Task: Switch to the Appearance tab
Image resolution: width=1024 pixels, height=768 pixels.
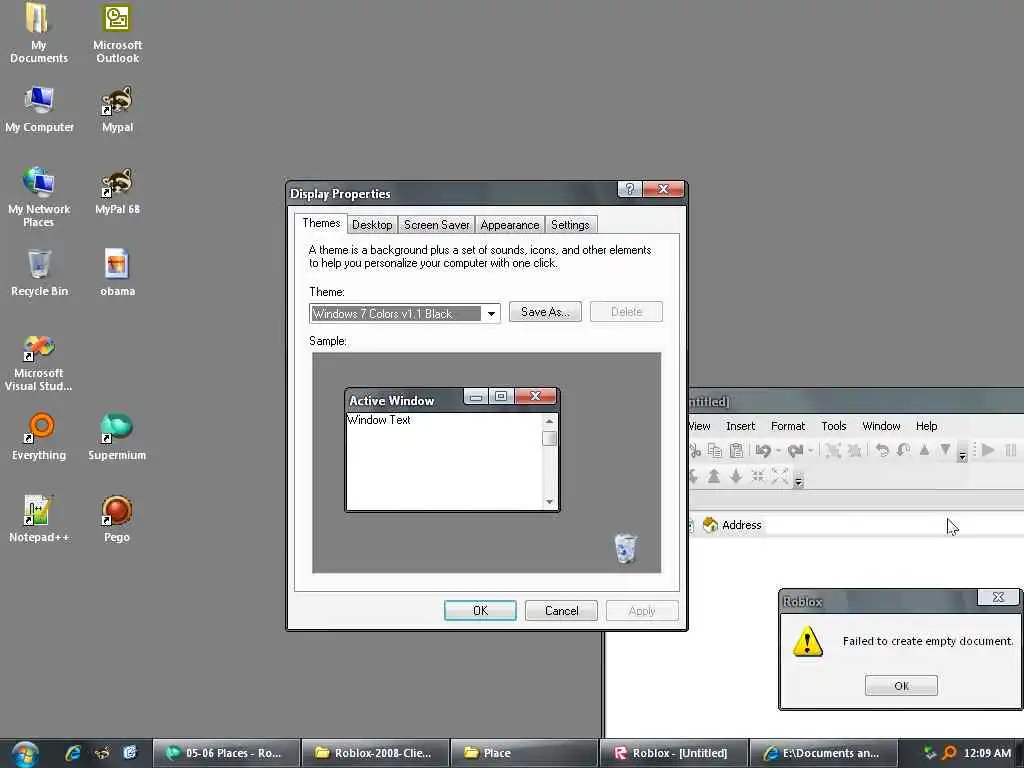Action: (509, 225)
